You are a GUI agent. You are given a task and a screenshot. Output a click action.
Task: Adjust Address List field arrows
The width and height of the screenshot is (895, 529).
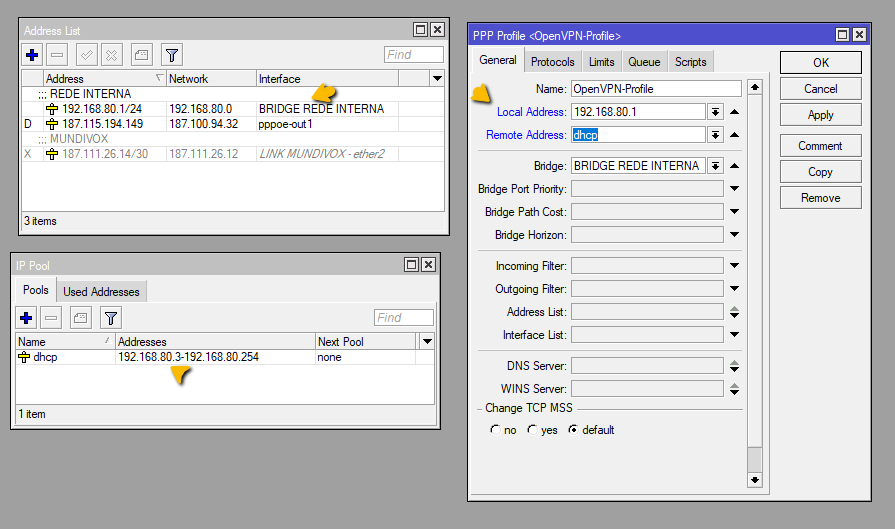point(735,312)
